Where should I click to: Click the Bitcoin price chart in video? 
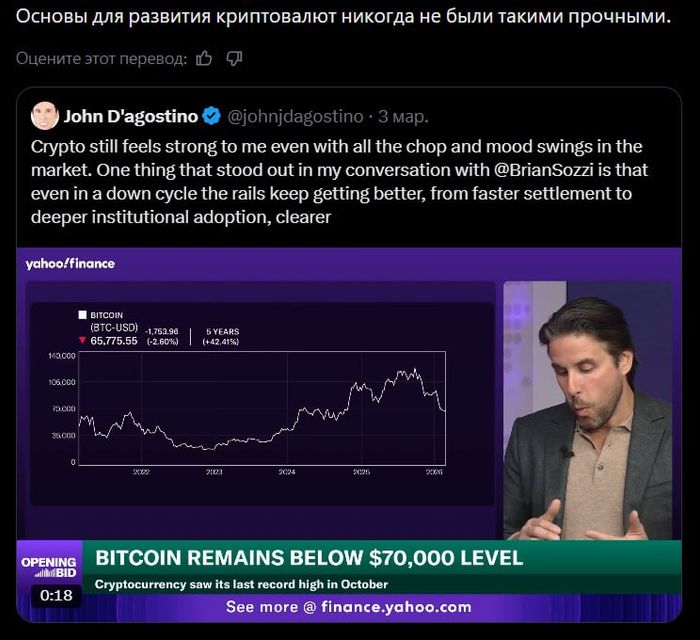[260, 410]
